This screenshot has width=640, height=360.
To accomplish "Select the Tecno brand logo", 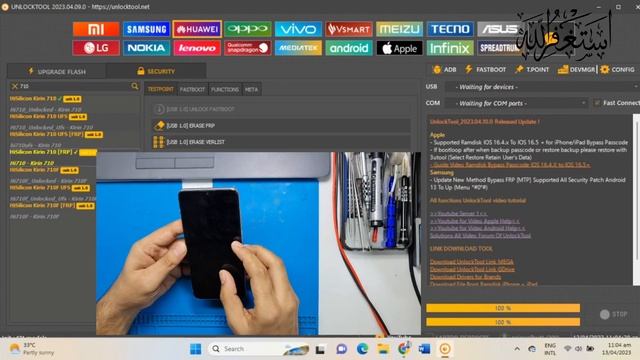I will tap(450, 29).
